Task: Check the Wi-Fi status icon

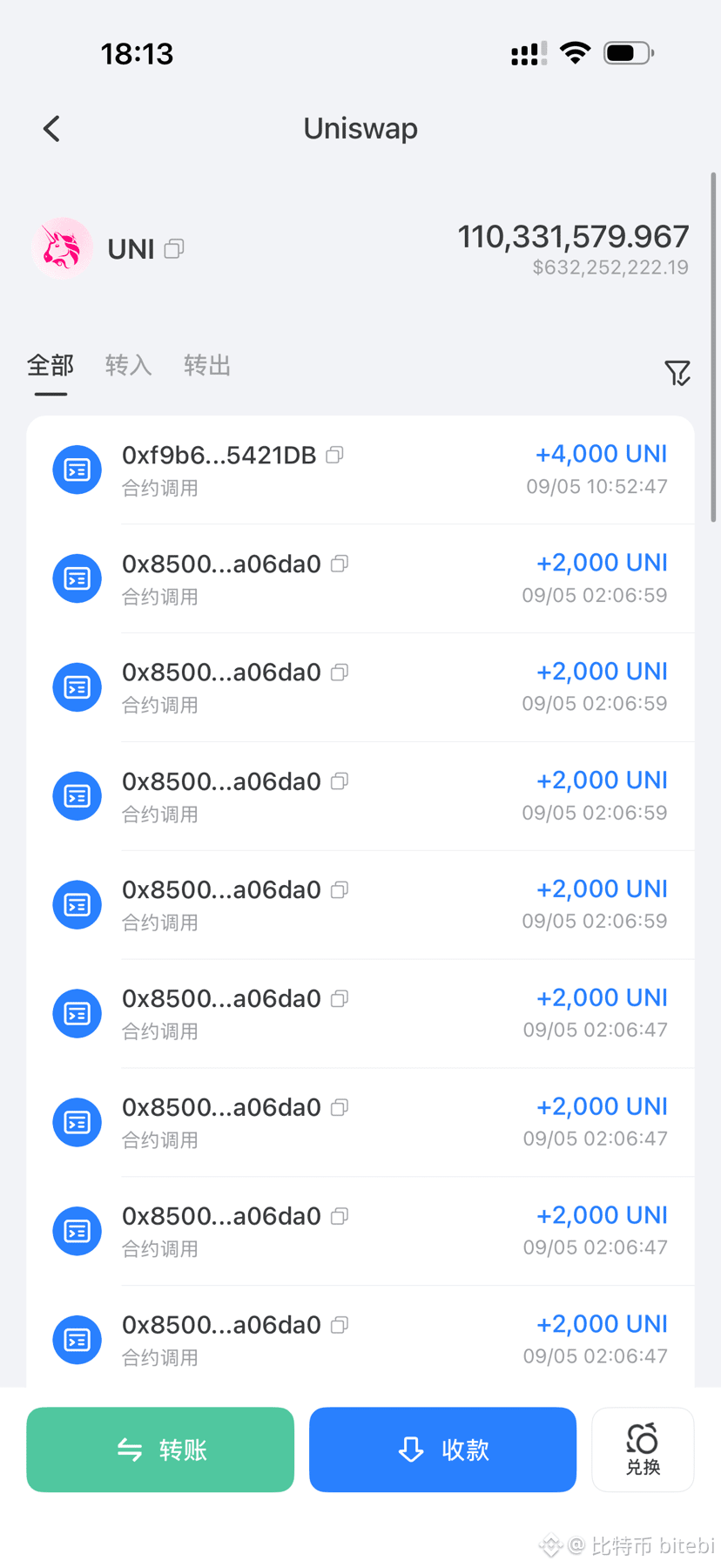Action: coord(575,53)
